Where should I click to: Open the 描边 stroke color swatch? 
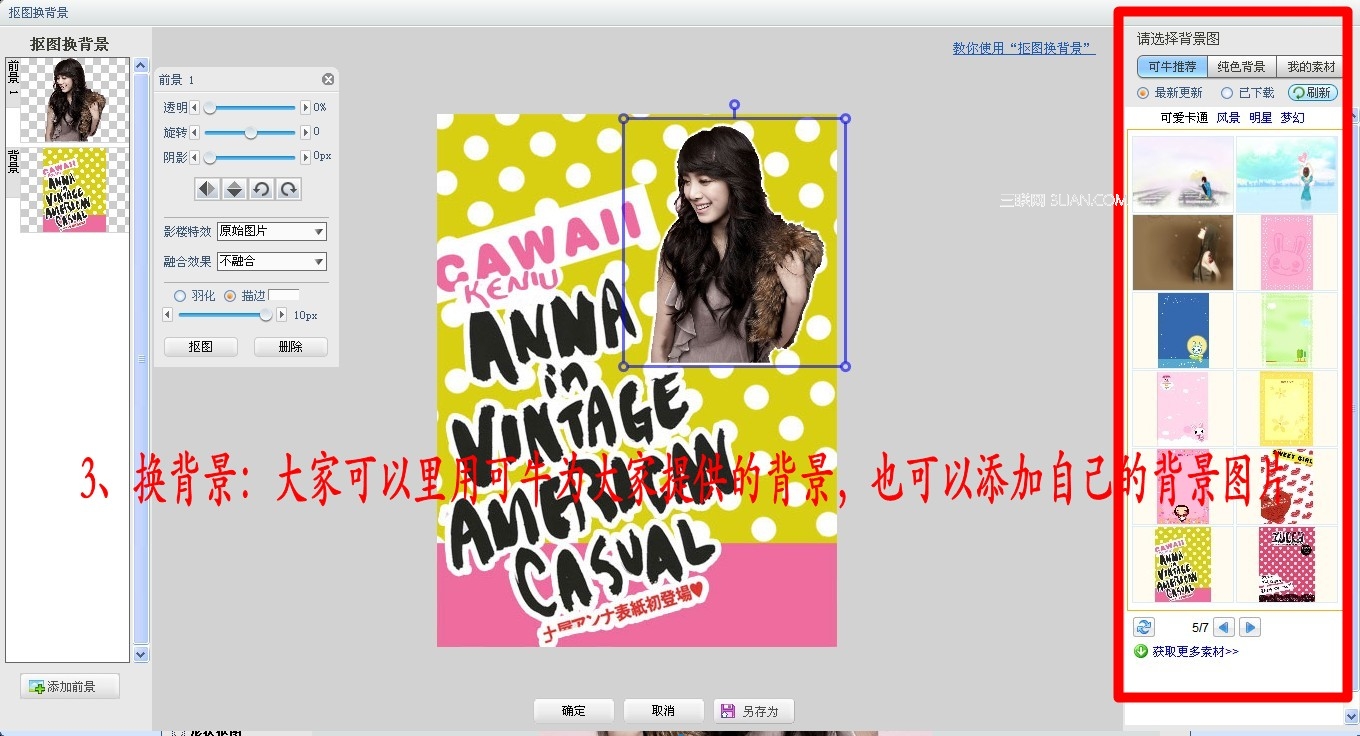tap(284, 296)
